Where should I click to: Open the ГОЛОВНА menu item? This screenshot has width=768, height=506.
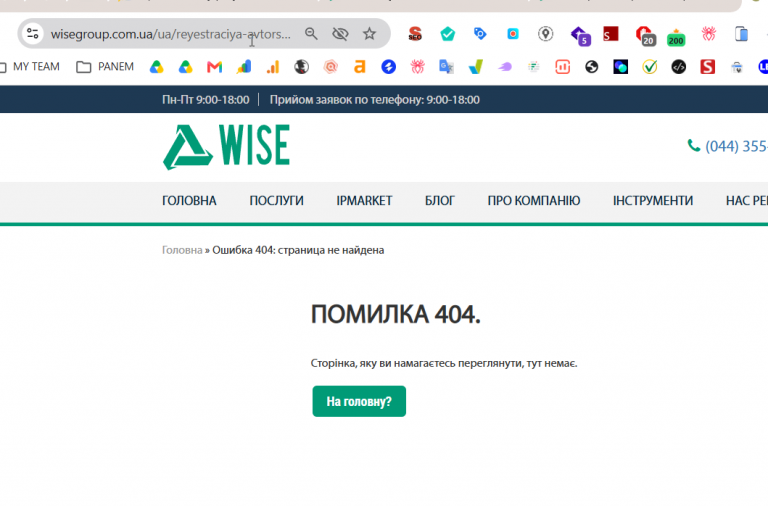[189, 201]
